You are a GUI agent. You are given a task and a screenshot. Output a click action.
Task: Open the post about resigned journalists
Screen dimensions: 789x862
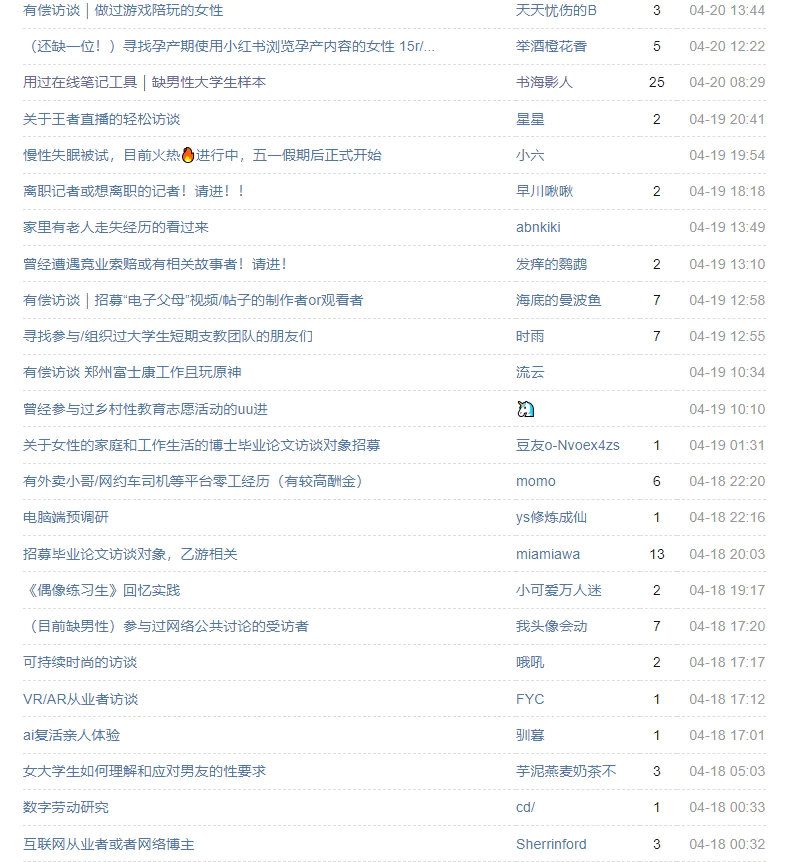(x=133, y=191)
